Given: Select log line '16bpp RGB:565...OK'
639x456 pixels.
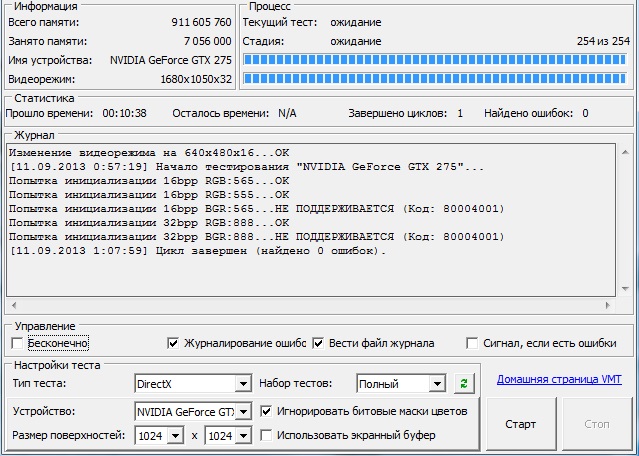Looking at the screenshot, I should coord(149,181).
